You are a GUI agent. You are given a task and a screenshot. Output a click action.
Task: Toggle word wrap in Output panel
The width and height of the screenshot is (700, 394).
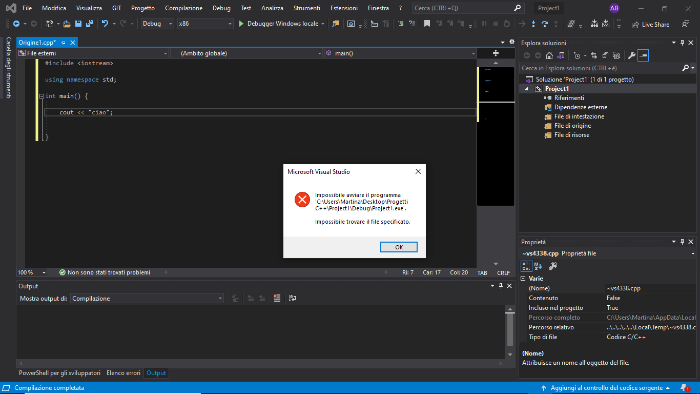[292, 299]
